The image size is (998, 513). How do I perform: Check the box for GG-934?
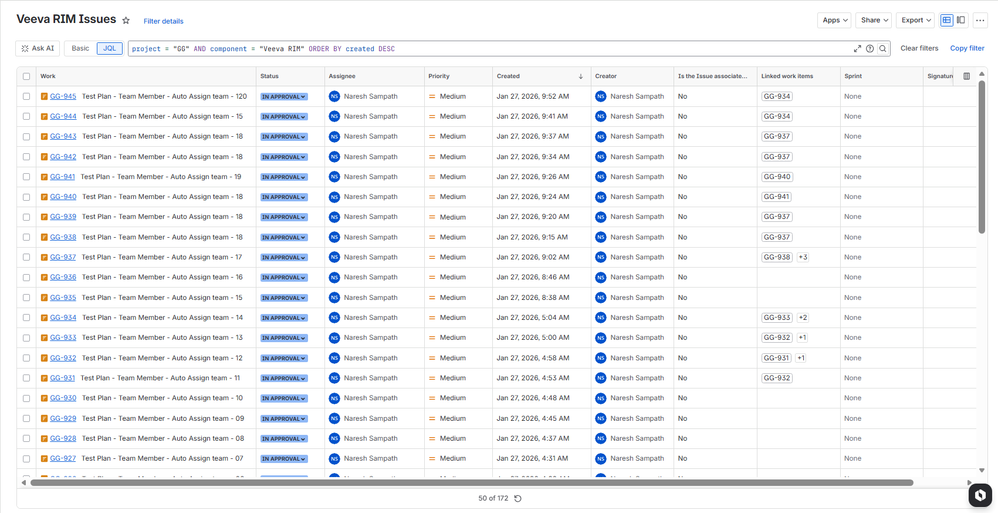(x=26, y=318)
